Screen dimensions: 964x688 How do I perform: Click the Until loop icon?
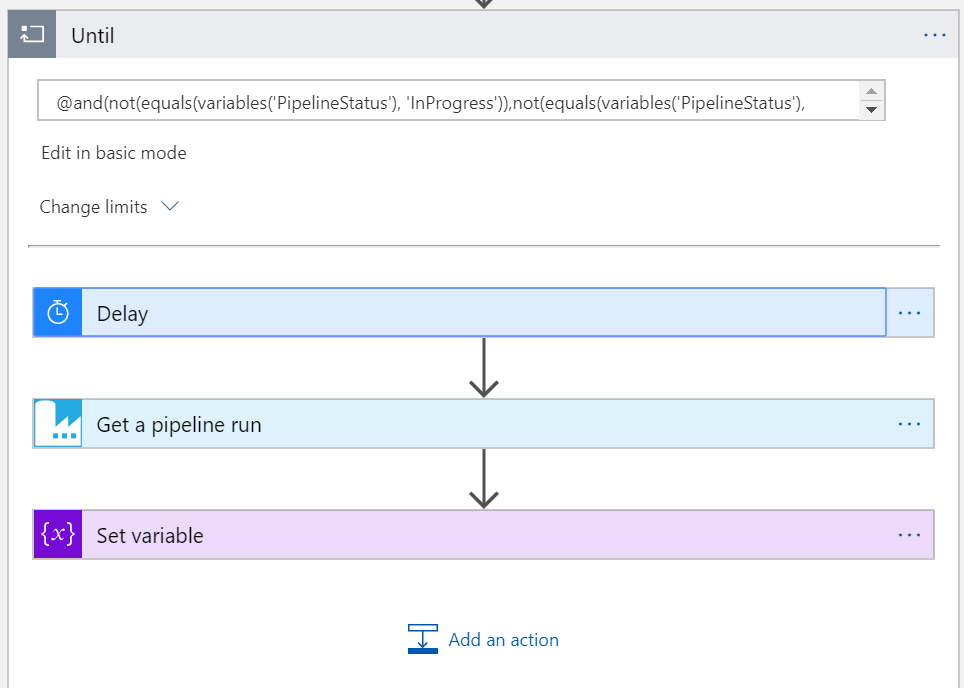(32, 35)
